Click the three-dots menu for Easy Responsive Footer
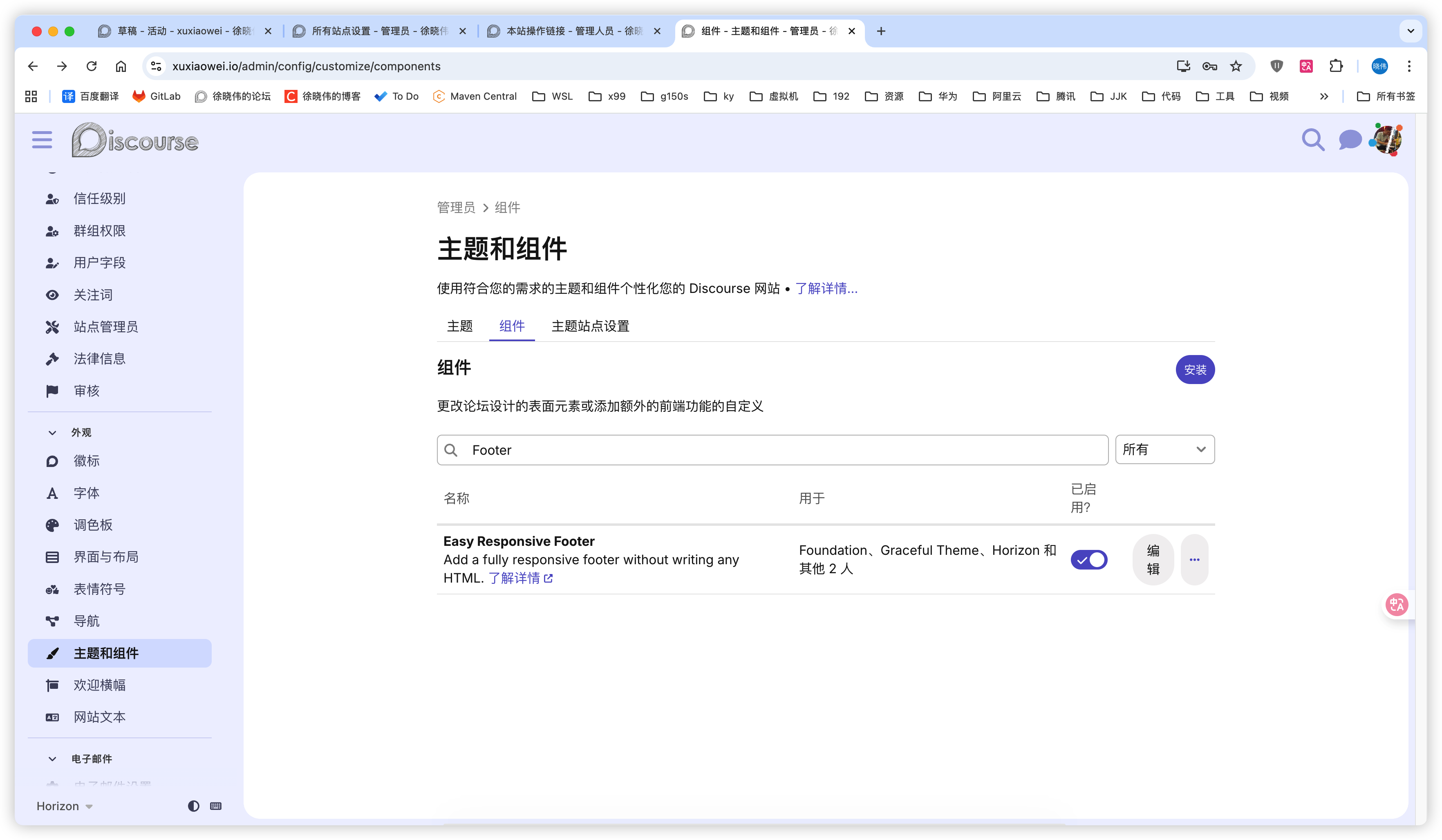This screenshot has height=840, width=1442. 1194,559
